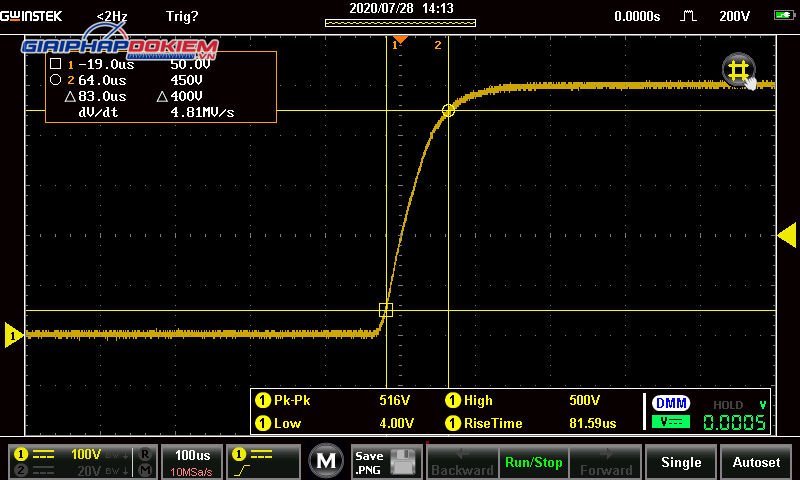Run Autoset
The height and width of the screenshot is (480, 800).
pos(756,462)
